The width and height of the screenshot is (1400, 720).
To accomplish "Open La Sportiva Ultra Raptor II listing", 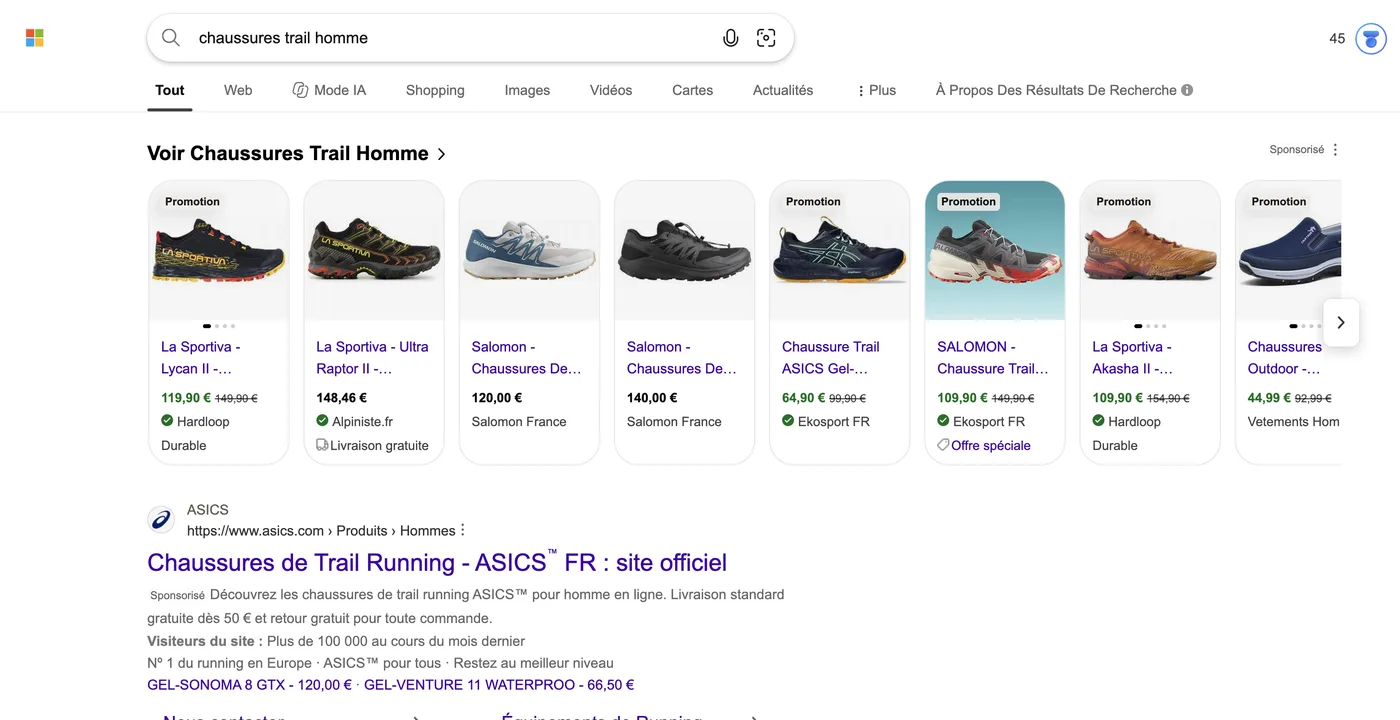I will (x=372, y=358).
